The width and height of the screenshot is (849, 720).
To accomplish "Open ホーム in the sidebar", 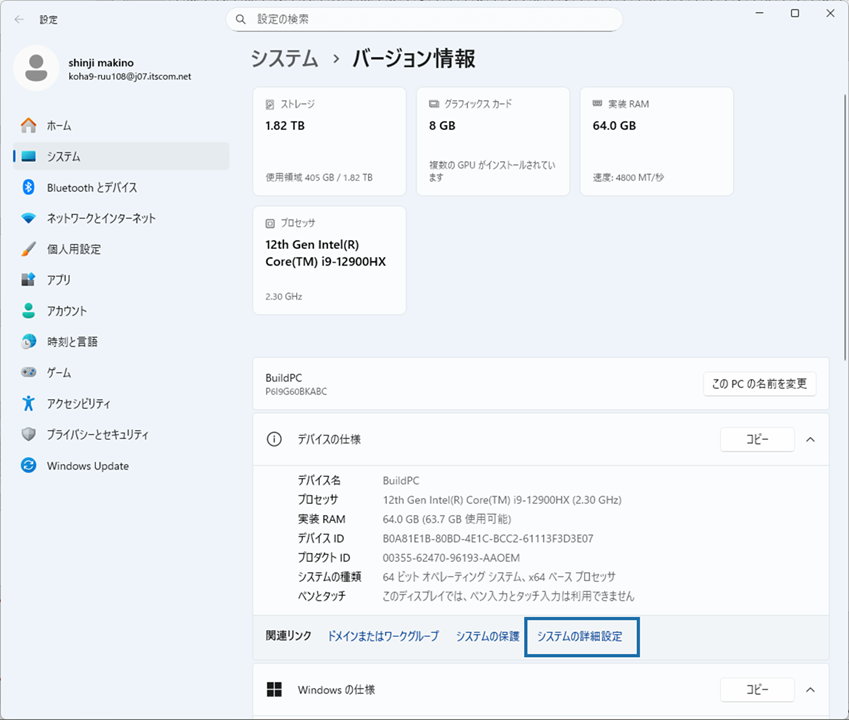I will [121, 126].
